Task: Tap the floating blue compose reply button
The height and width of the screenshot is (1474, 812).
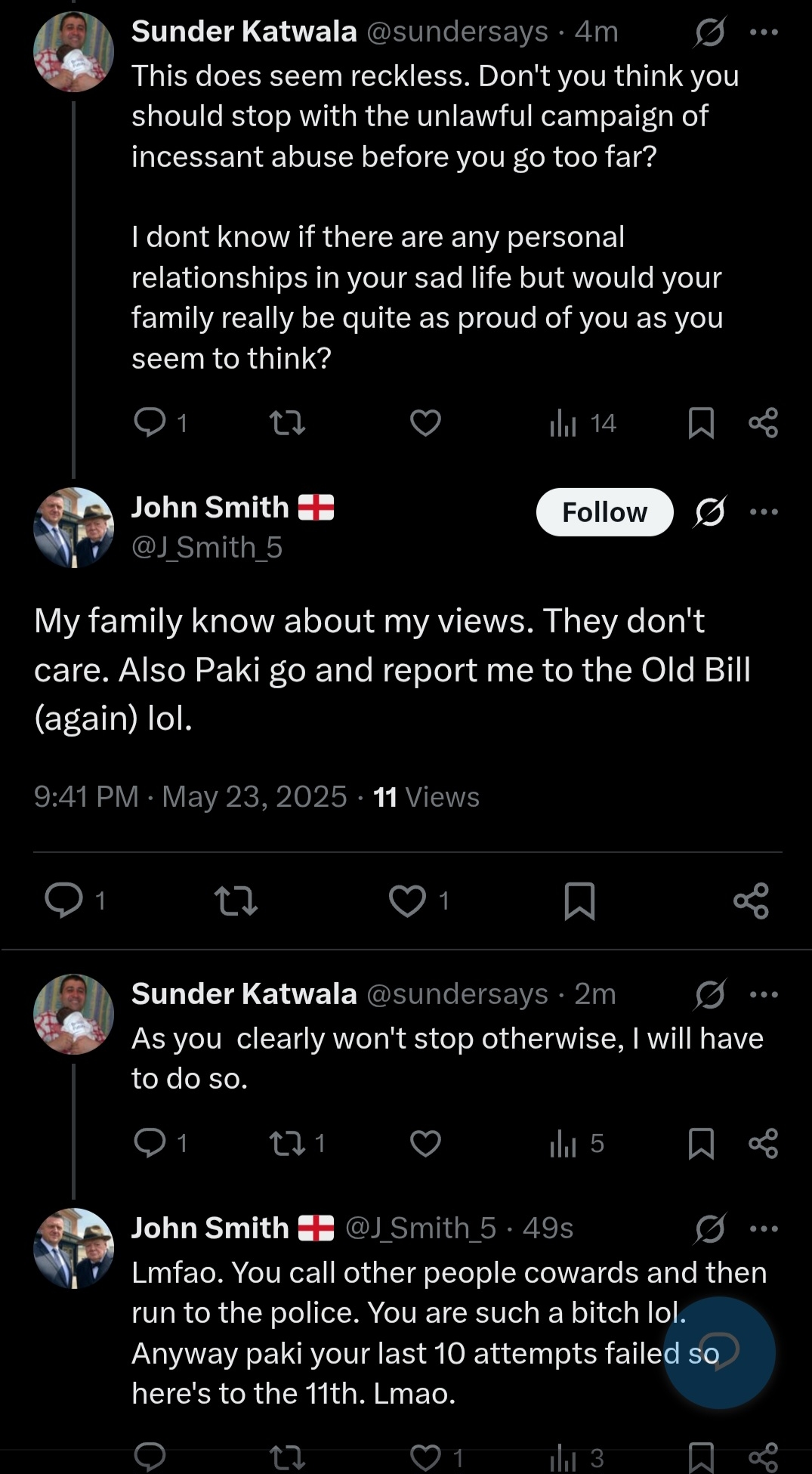Action: 719,1352
